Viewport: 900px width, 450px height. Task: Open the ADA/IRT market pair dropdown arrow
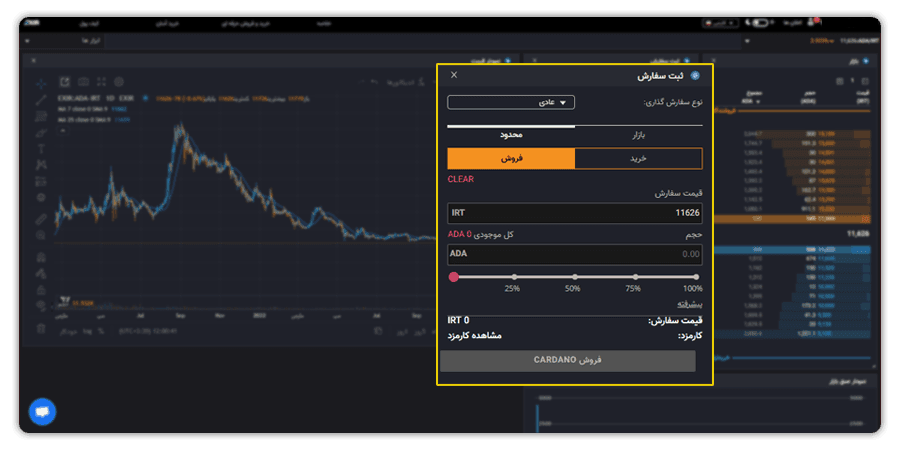click(x=747, y=41)
